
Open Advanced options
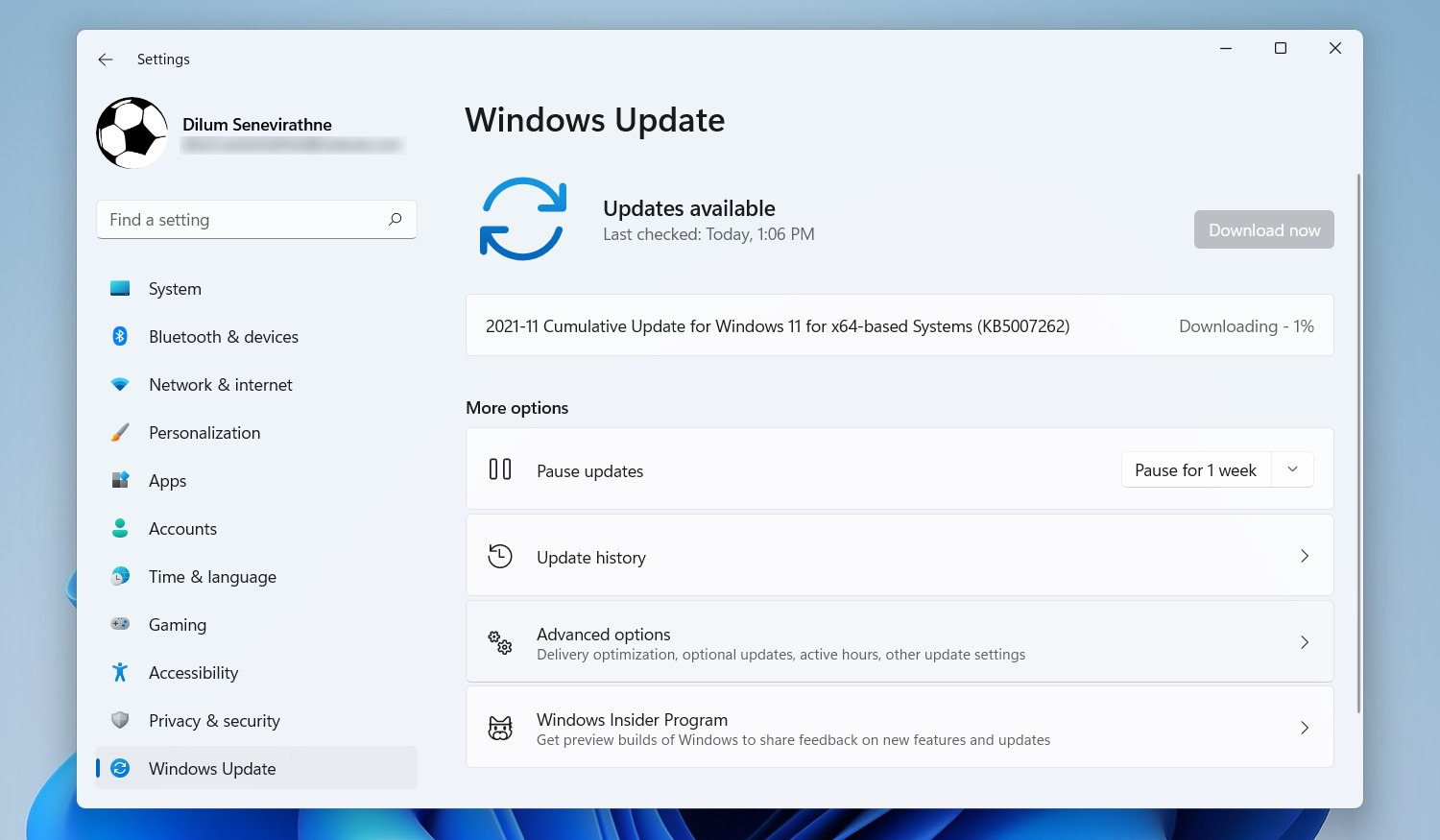pyautogui.click(x=900, y=641)
